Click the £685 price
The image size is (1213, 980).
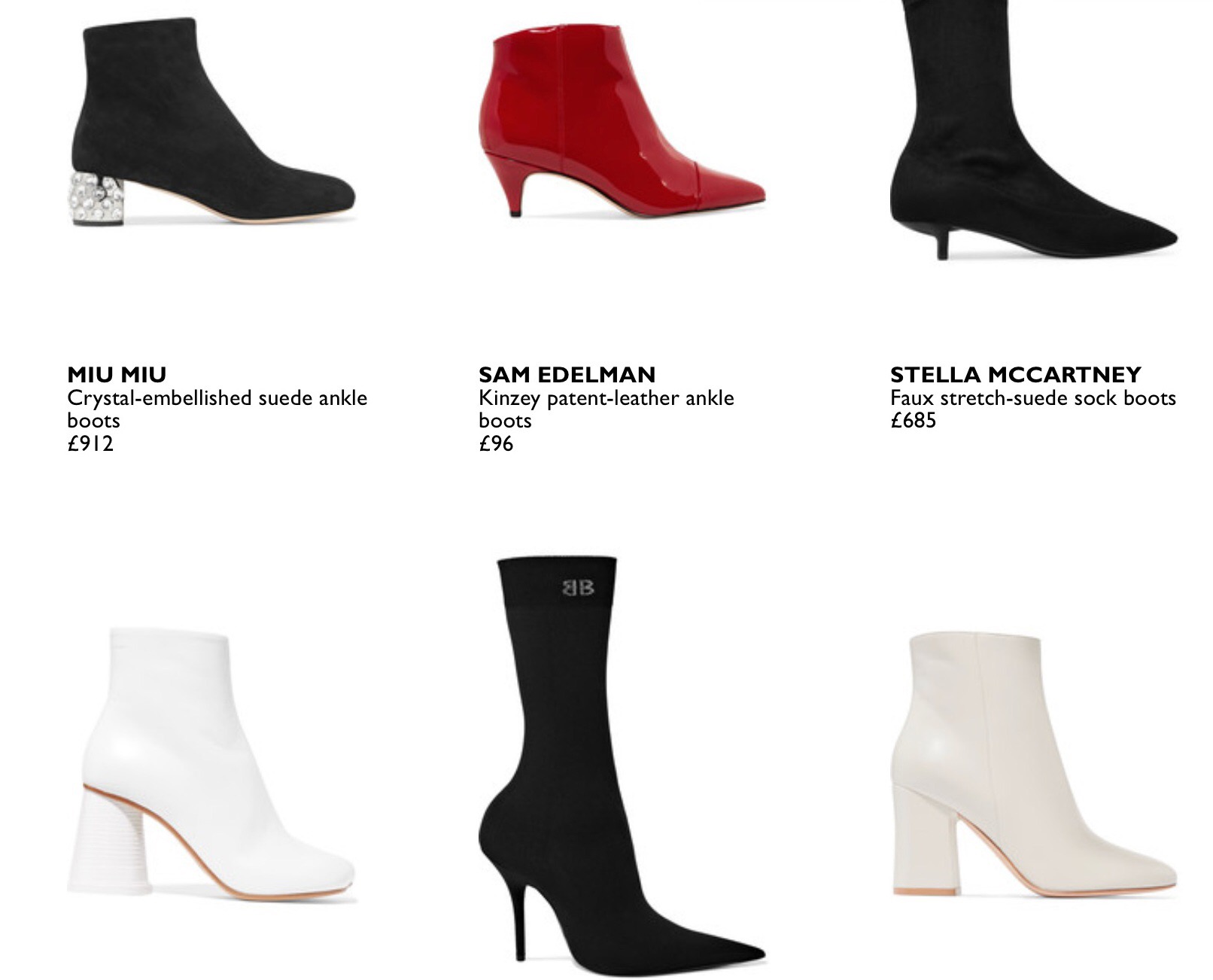click(x=913, y=420)
